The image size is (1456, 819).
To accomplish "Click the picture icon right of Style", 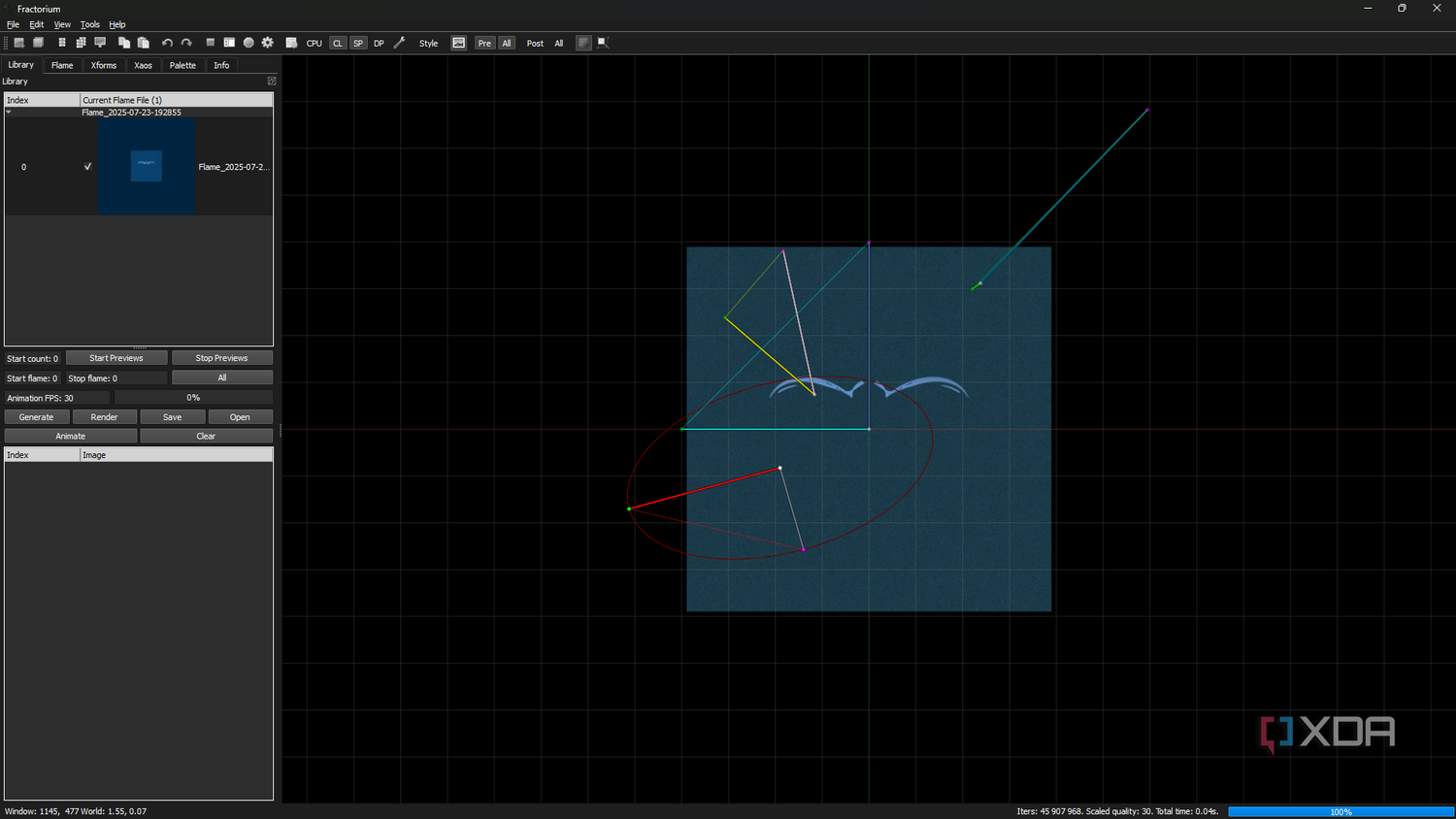I will click(x=459, y=43).
